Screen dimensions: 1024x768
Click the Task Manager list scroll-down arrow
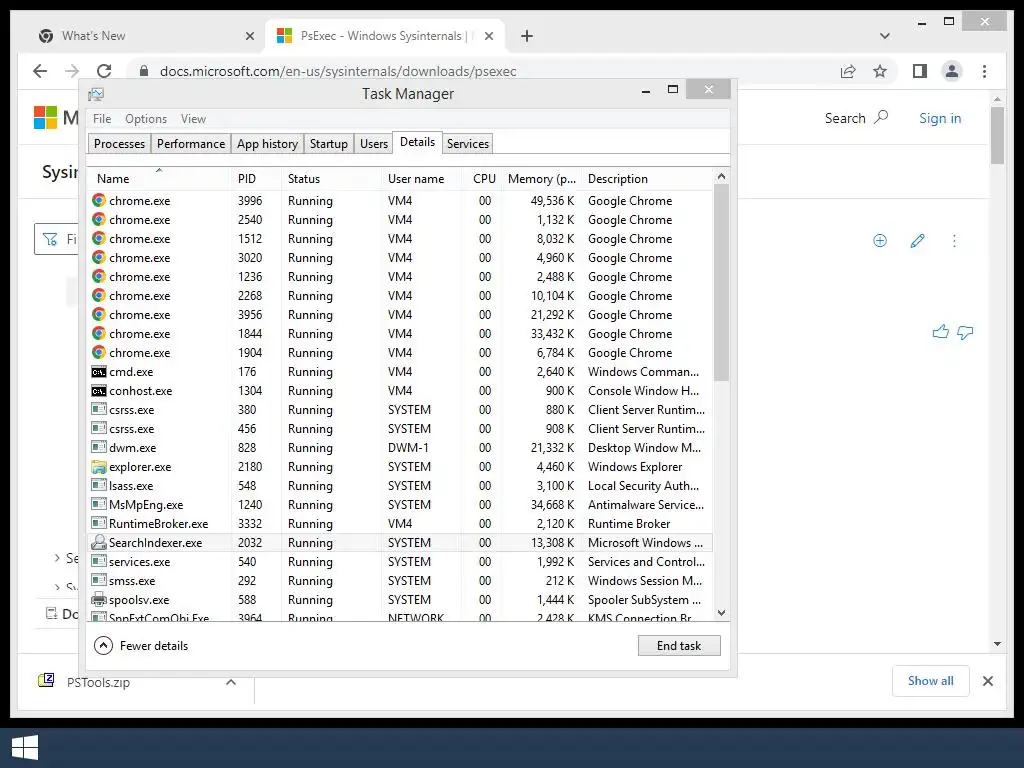(x=721, y=613)
